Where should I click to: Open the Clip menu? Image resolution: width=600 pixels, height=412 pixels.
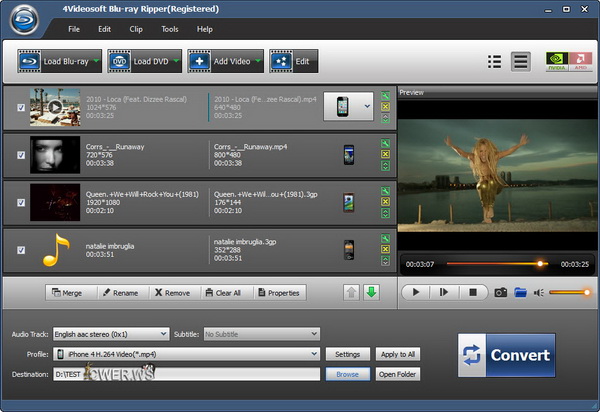pos(136,29)
